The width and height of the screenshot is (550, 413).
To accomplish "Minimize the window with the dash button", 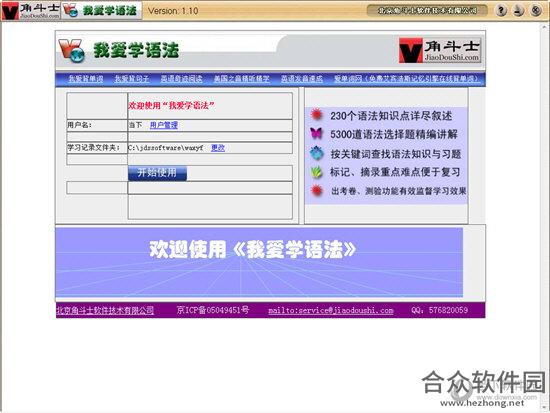I will click(x=518, y=11).
